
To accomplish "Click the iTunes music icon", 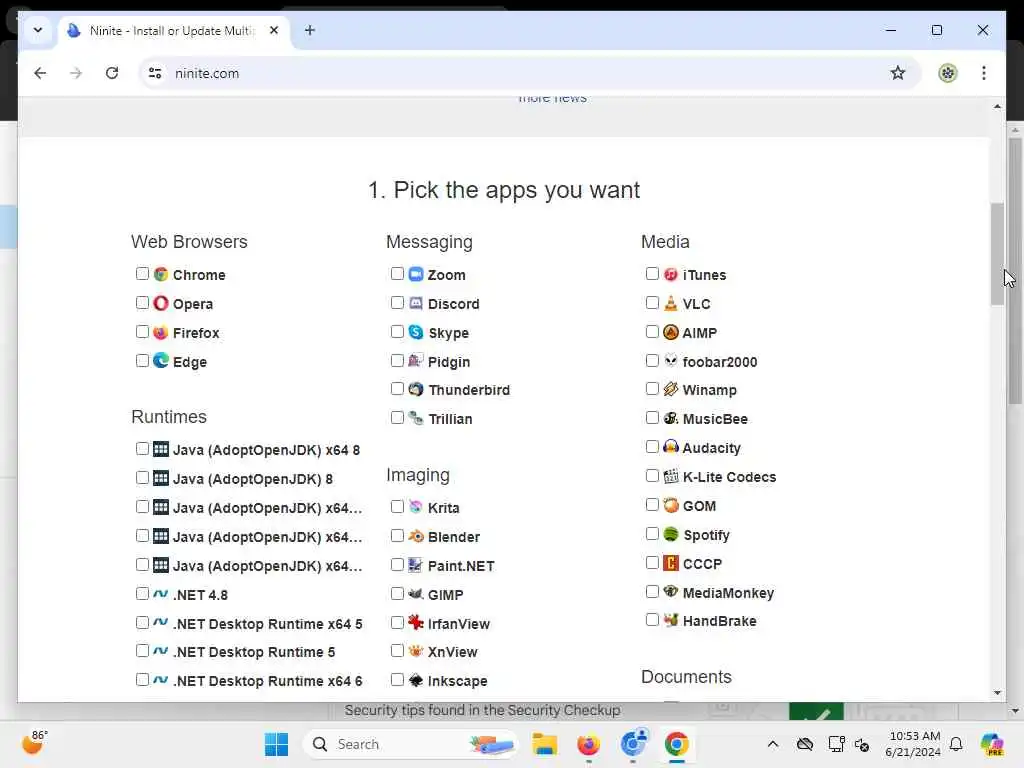I will (671, 274).
